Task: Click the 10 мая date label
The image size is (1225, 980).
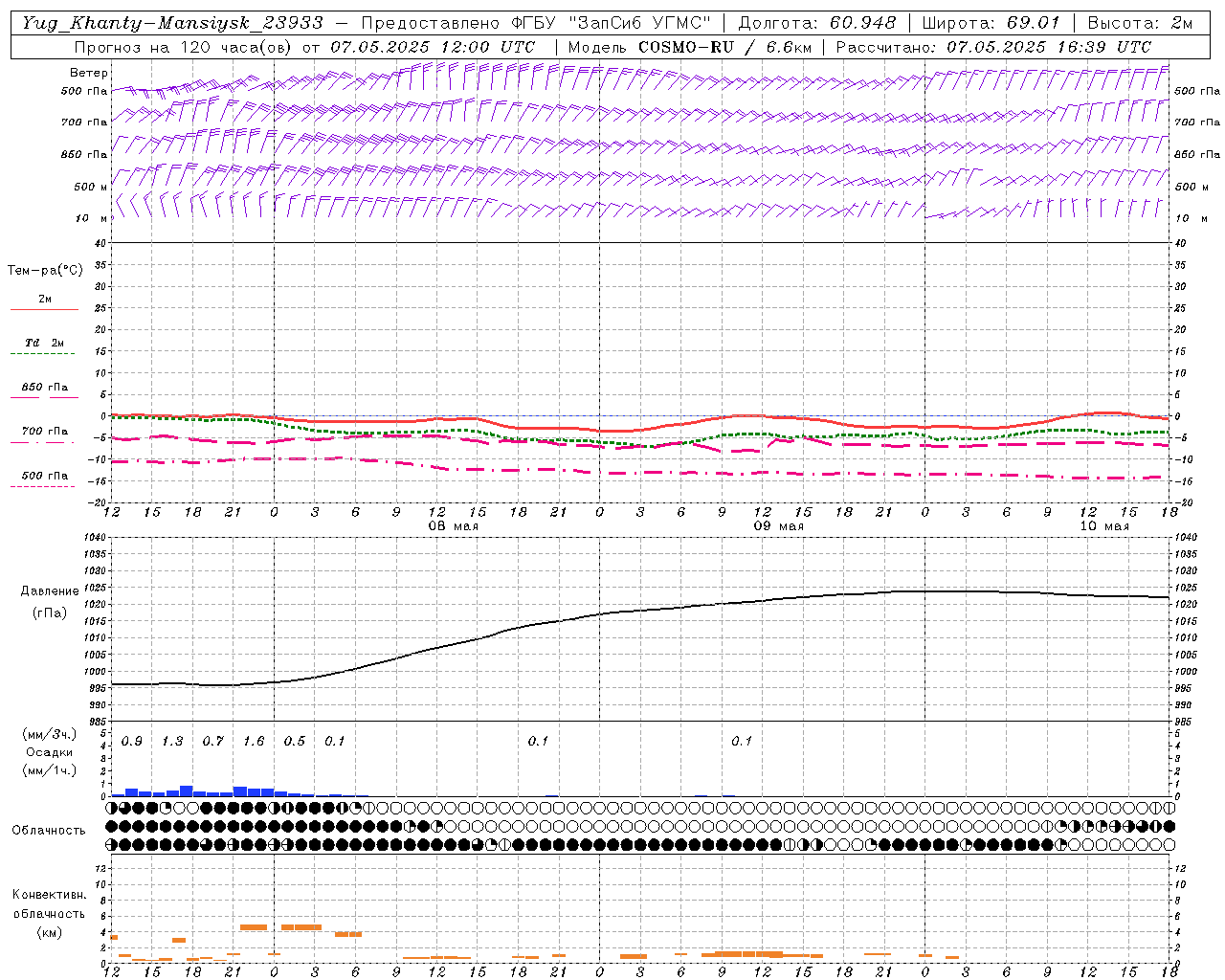Action: pyautogui.click(x=1104, y=526)
